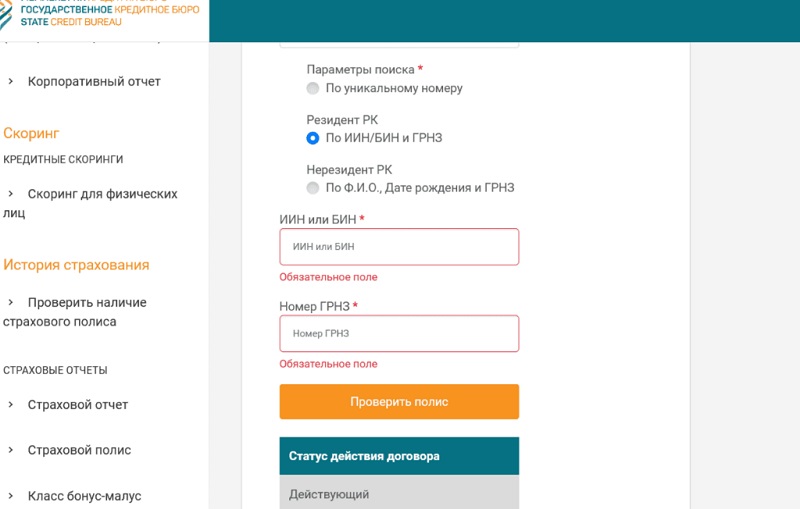Image resolution: width=800 pixels, height=509 pixels.
Task: Click the chevron next to Страховой отчет
Action: tap(10, 404)
